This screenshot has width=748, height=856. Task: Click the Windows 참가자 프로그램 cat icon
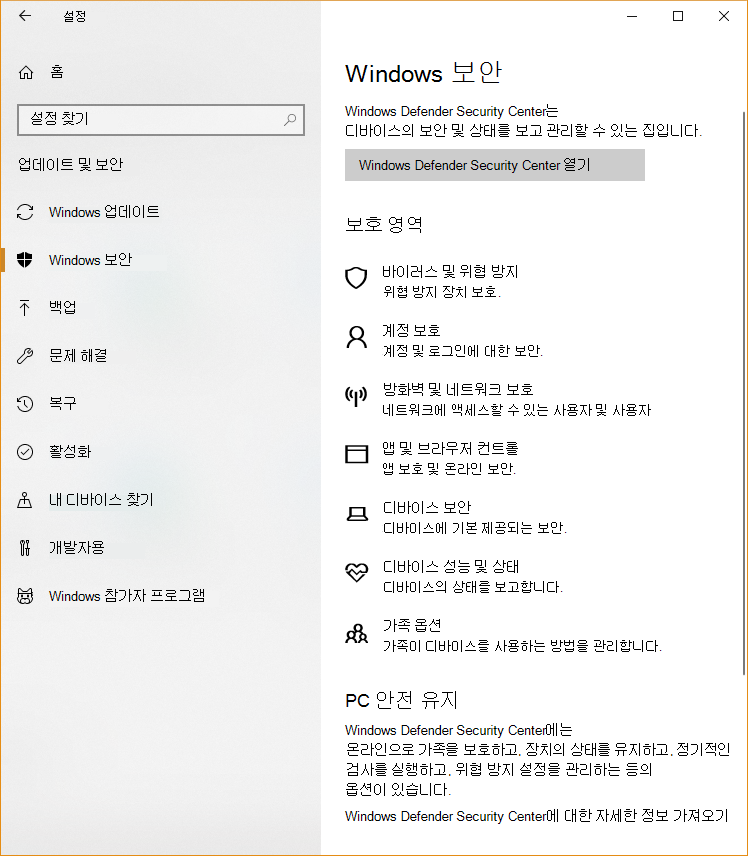click(x=25, y=596)
